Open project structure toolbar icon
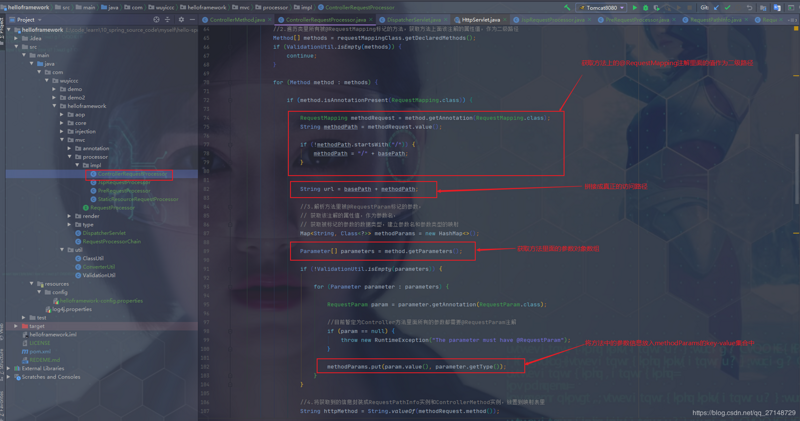 click(763, 8)
